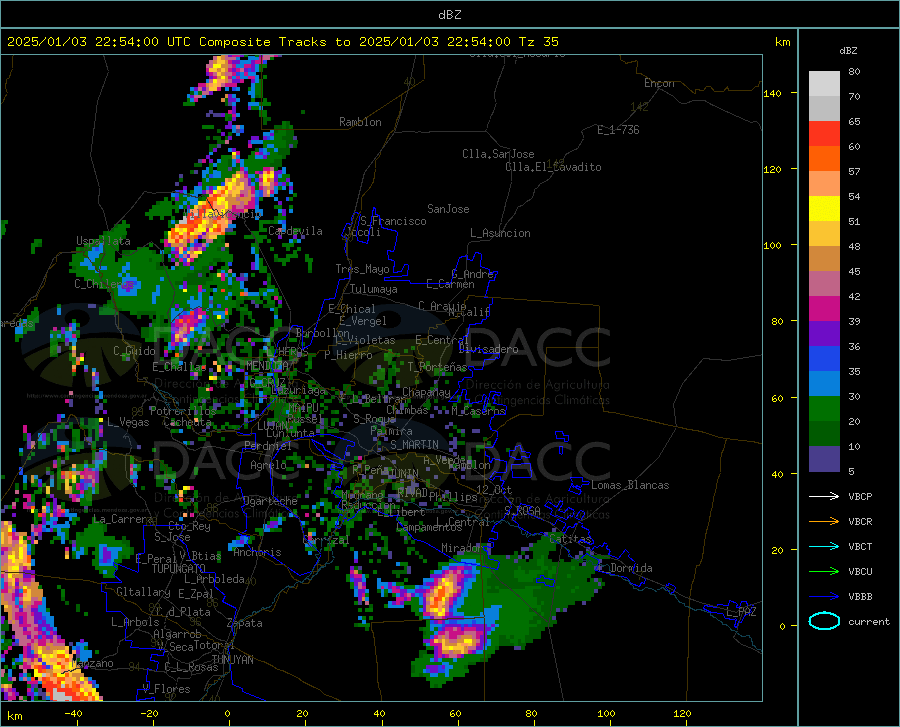Click the Clla.SanJose label on map
900x727 pixels.
[x=498, y=154]
